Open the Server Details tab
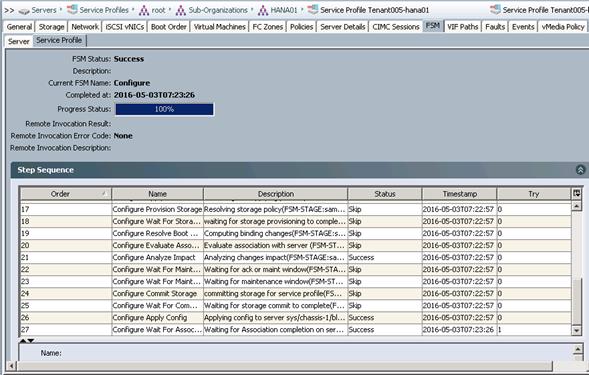 (x=343, y=27)
